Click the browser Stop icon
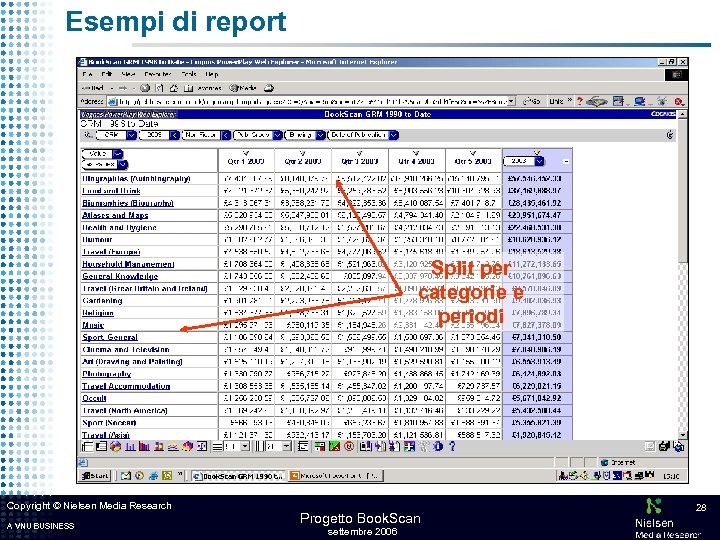 click(145, 88)
